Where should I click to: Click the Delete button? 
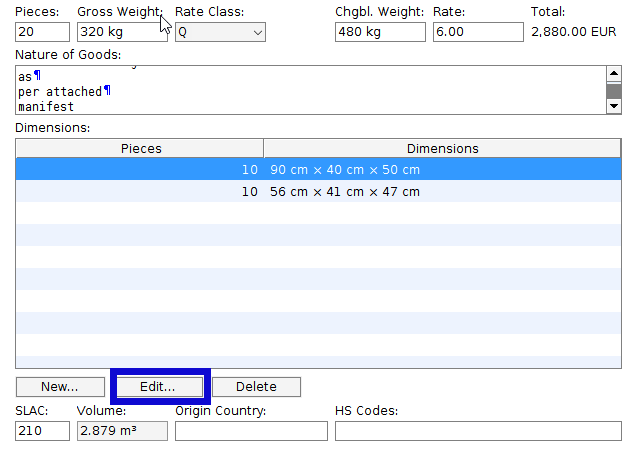256,387
